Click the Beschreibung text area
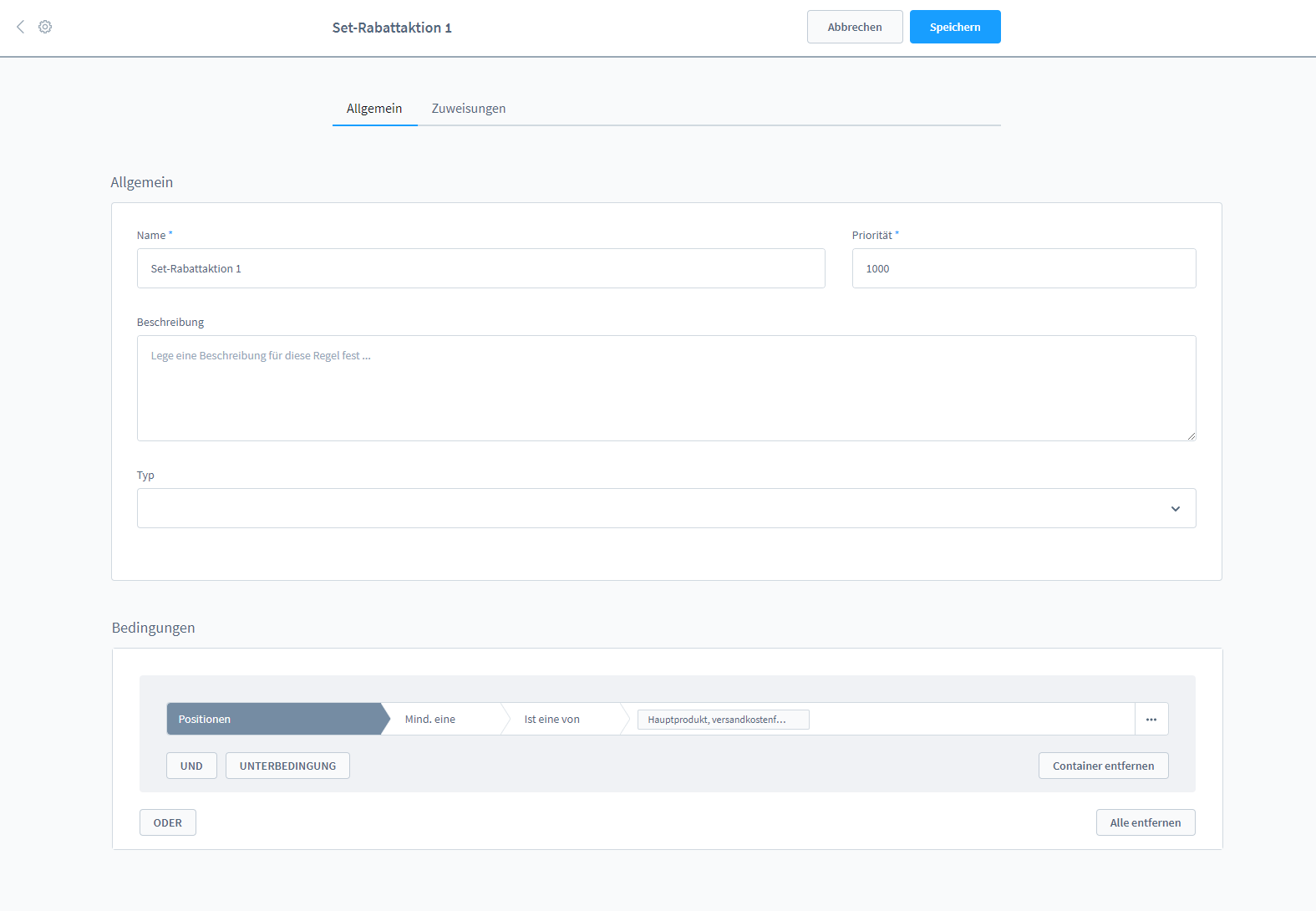Image resolution: width=1316 pixels, height=911 pixels. [x=666, y=388]
